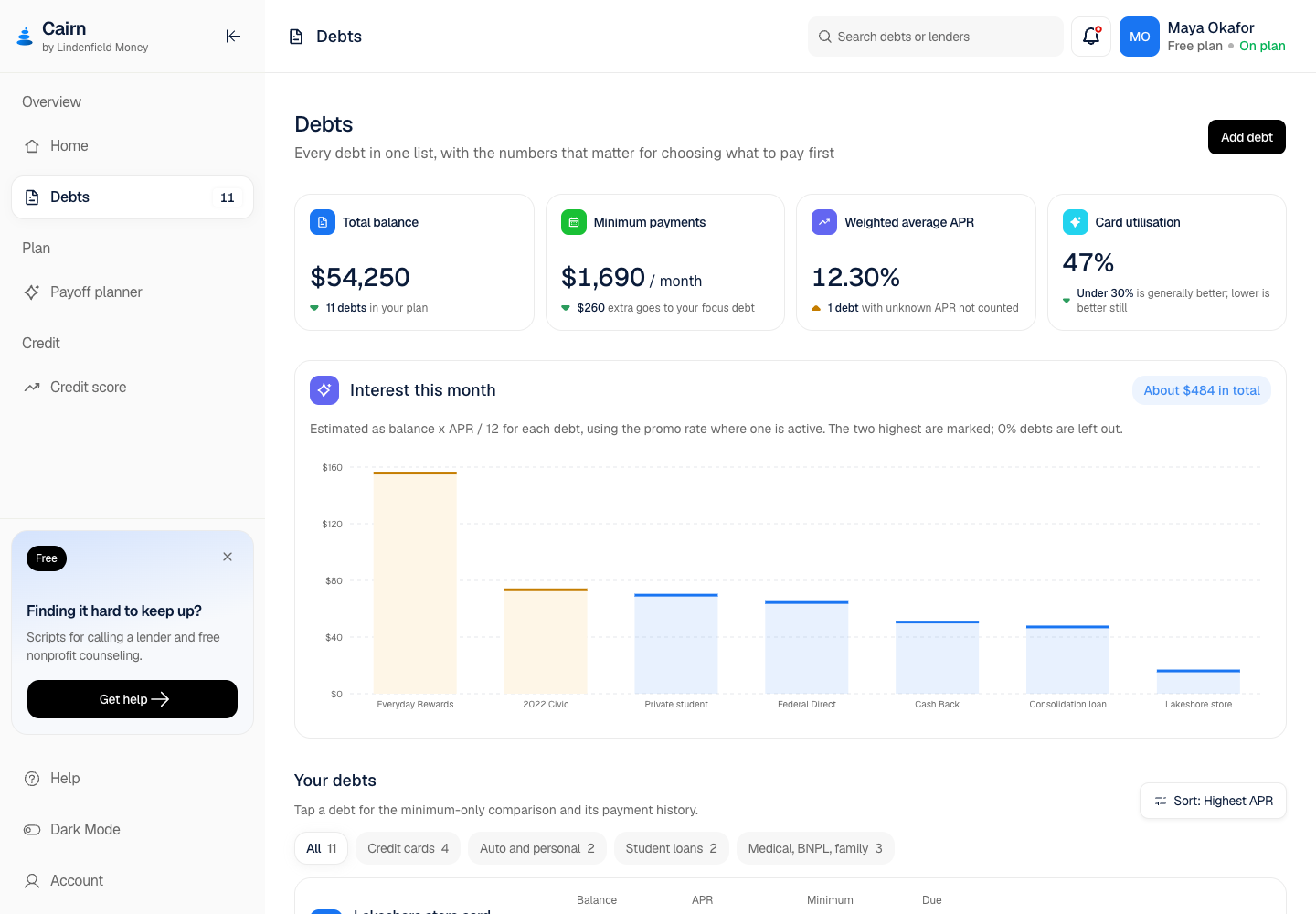Click the Minimum payments calendar icon
Viewport: 1316px width, 914px height.
tap(574, 222)
